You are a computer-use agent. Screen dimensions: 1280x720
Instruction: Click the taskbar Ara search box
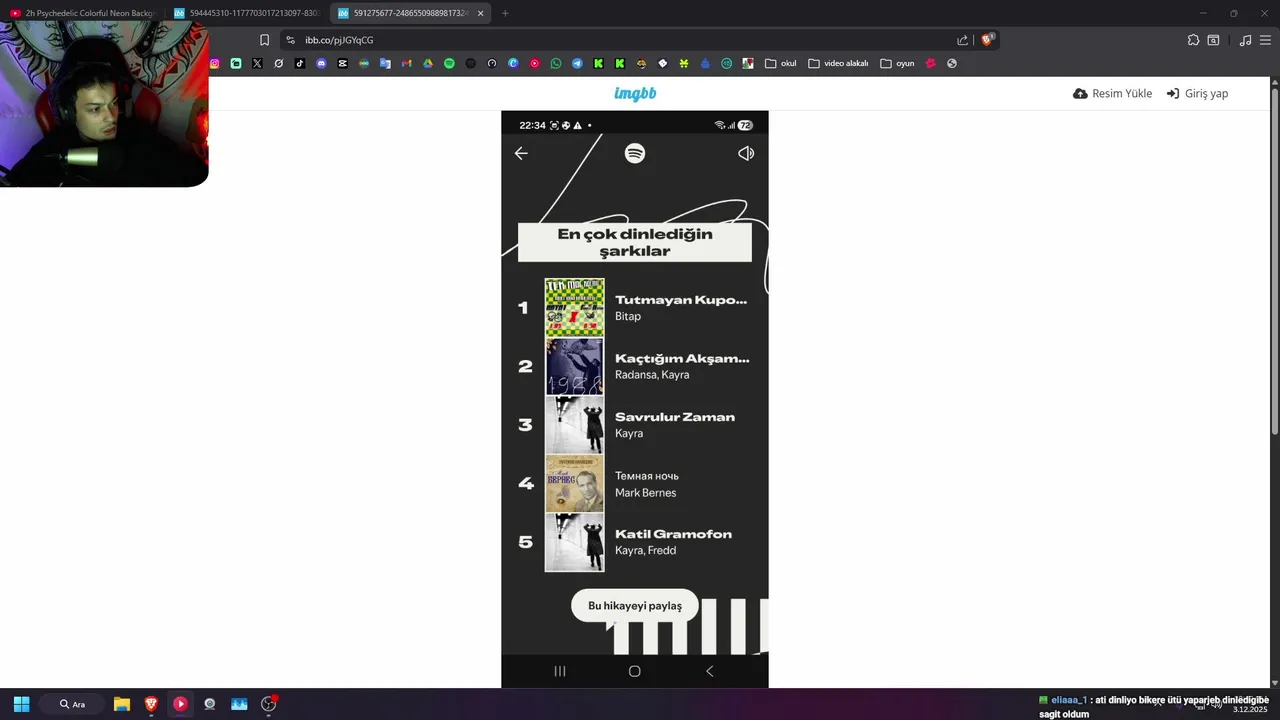click(72, 704)
